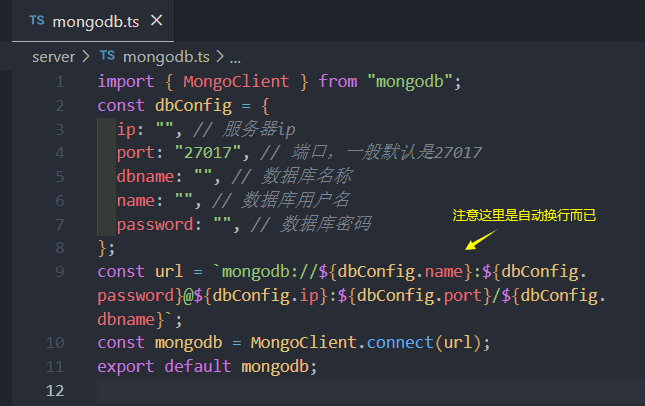Click mongodb:// in the template string
Image resolution: width=645 pixels, height=406 pixels.
(270, 271)
